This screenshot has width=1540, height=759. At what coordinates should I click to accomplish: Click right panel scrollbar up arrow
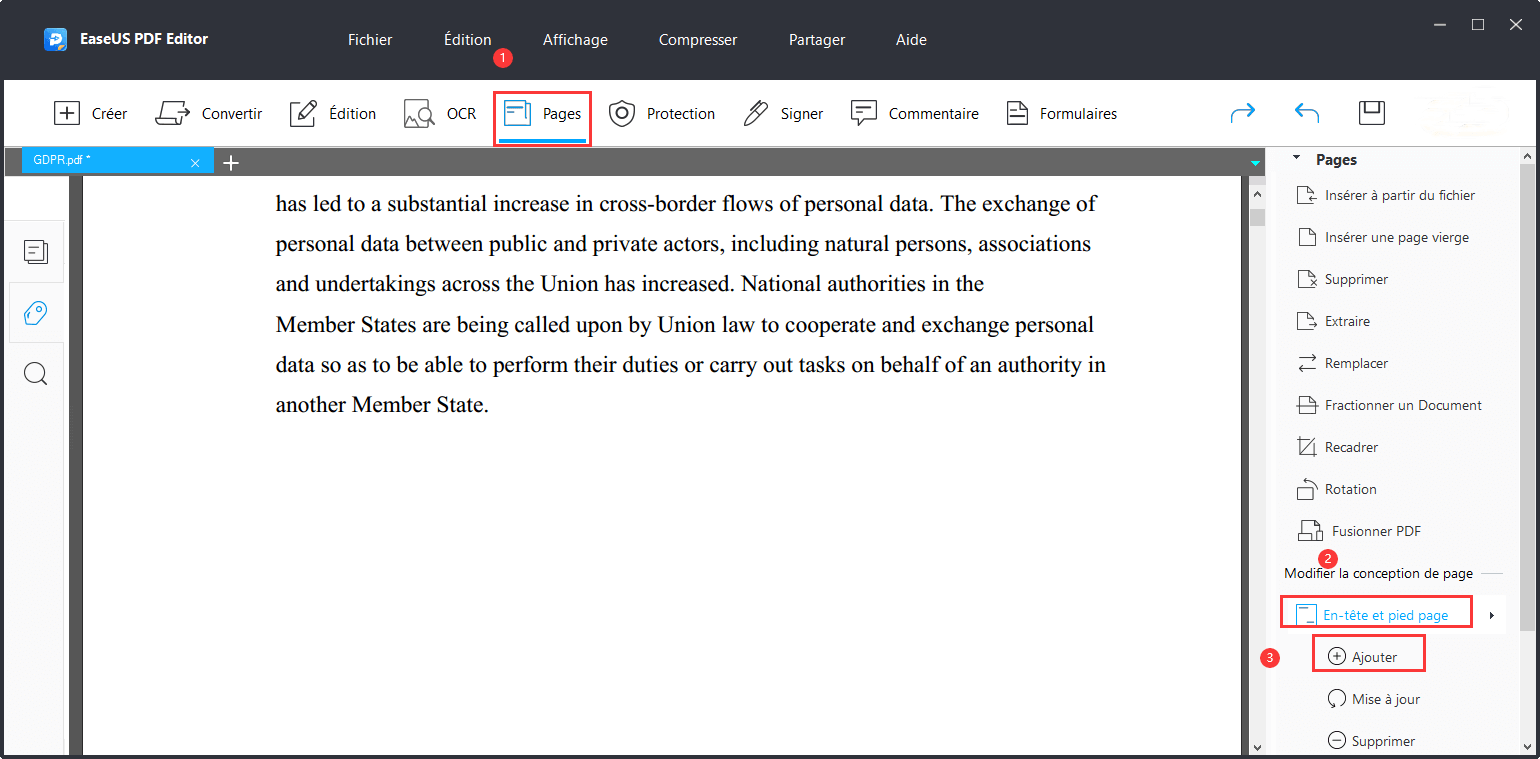pyautogui.click(x=1527, y=157)
